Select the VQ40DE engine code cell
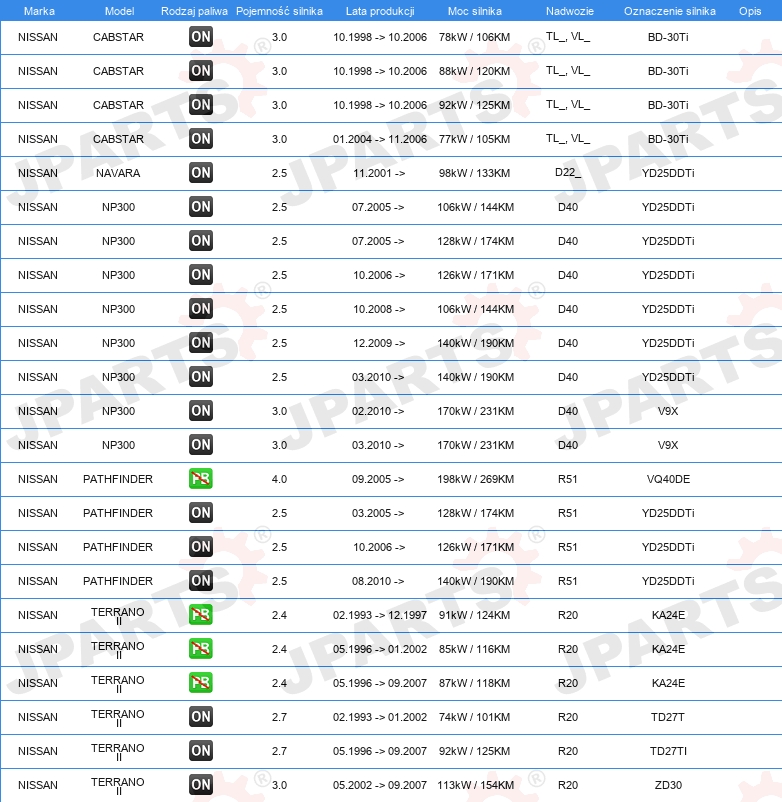 coord(668,479)
